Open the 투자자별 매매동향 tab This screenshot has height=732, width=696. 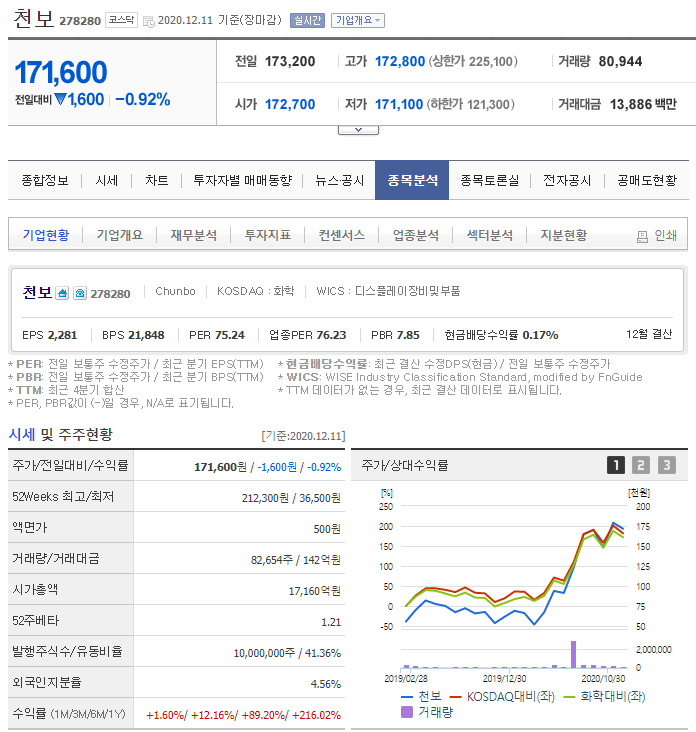(242, 180)
